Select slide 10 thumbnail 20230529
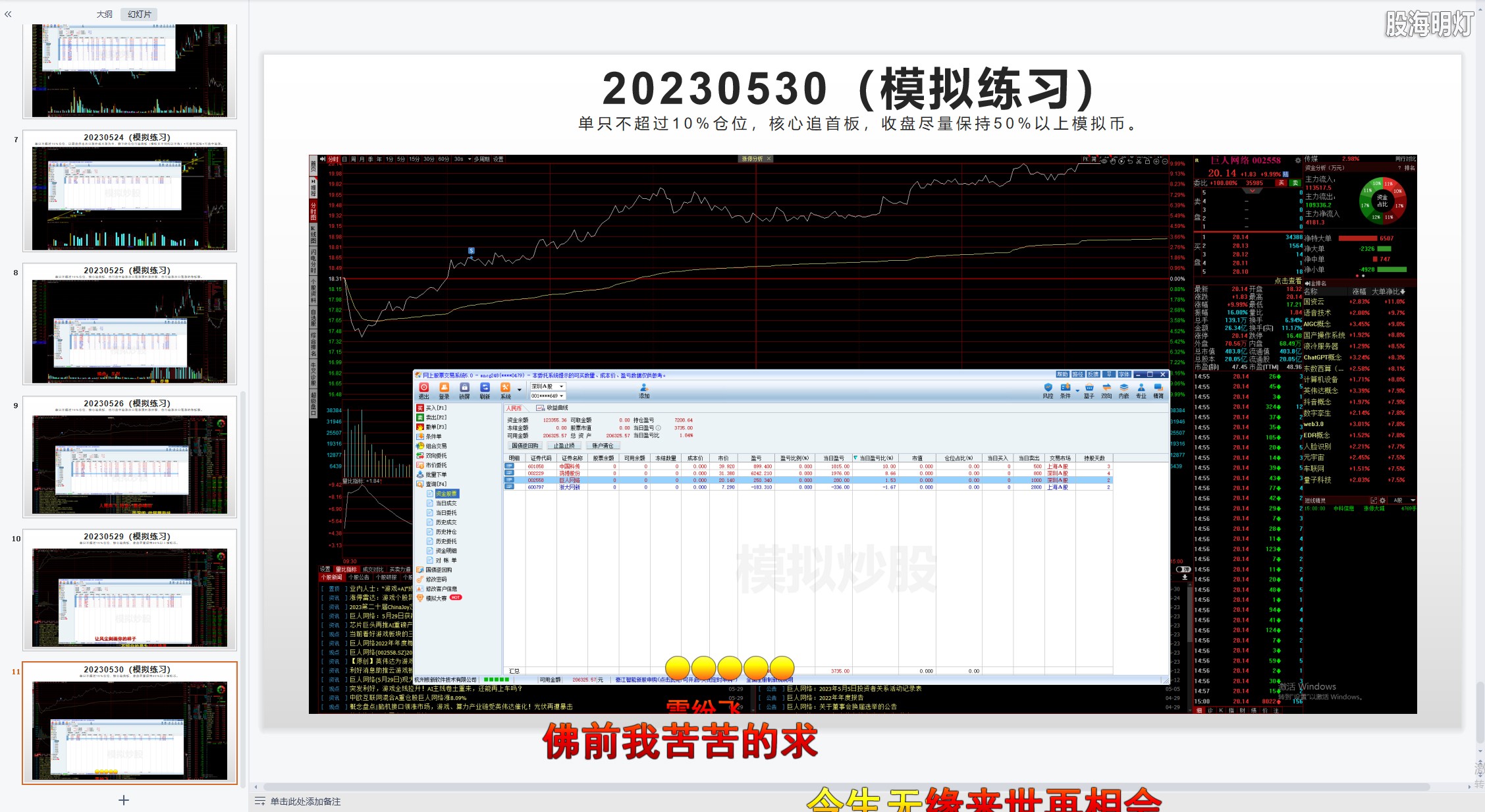The width and height of the screenshot is (1485, 812). [130, 590]
